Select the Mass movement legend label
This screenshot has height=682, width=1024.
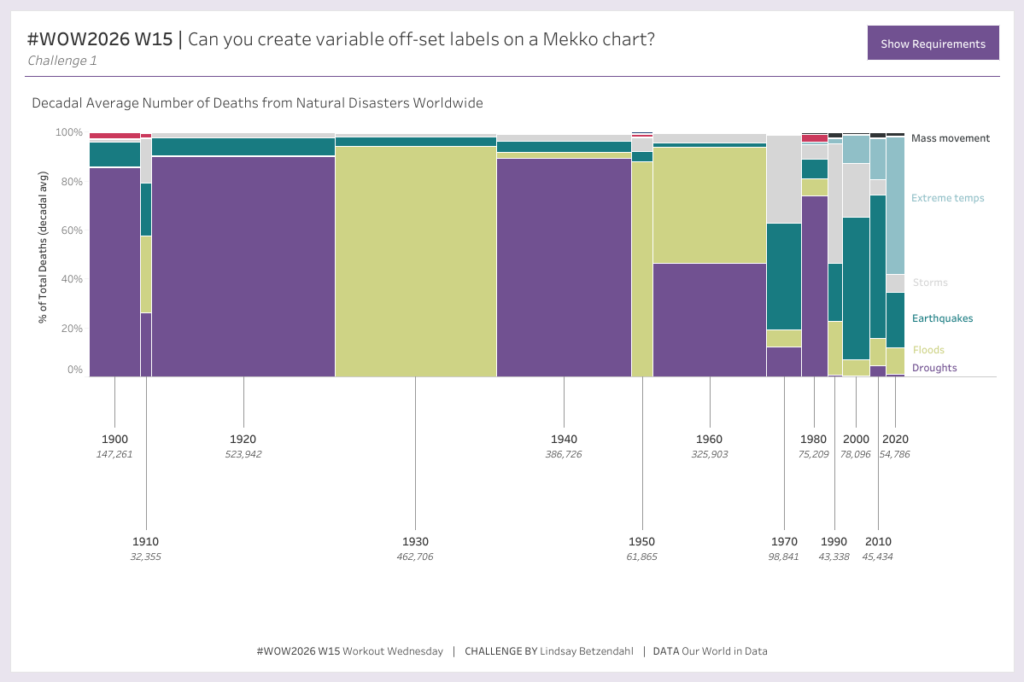click(x=950, y=139)
